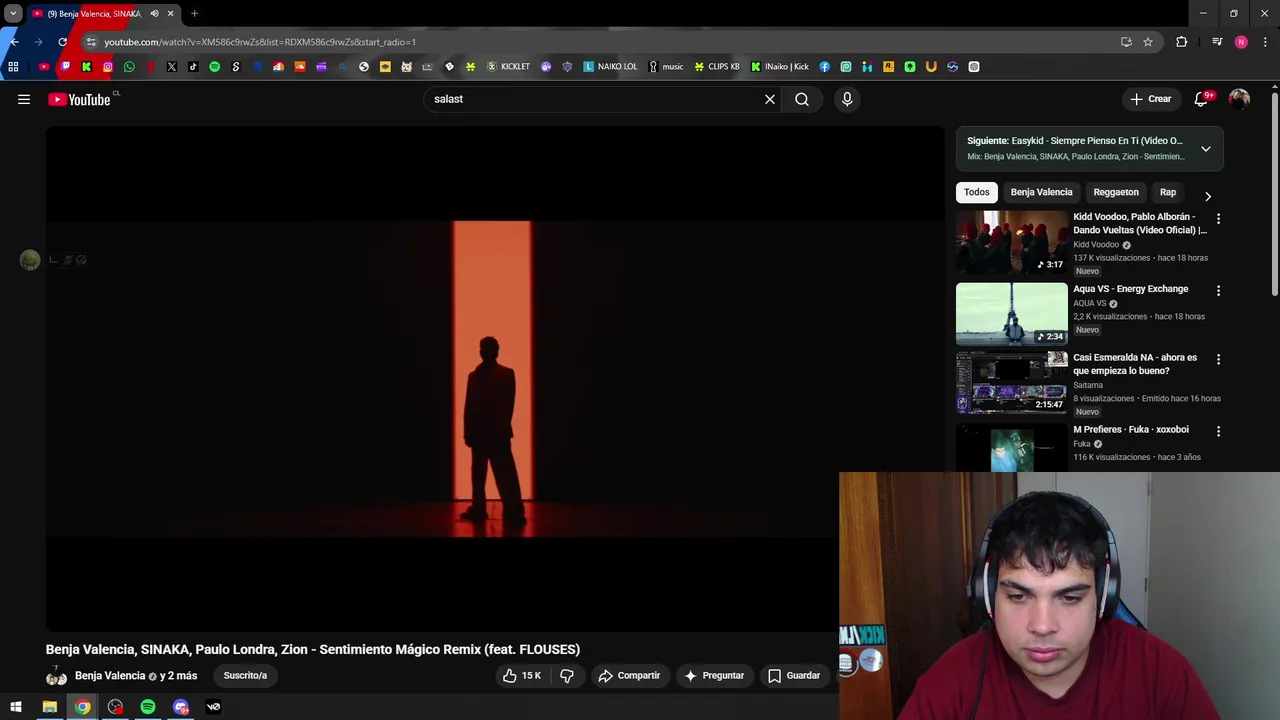1280x720 pixels.
Task: Open Windows Start menu
Action: click(x=16, y=707)
